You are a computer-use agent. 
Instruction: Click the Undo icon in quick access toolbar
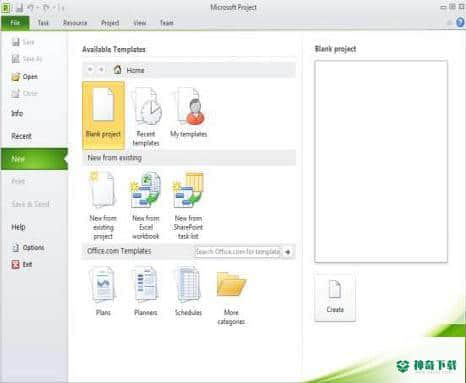tap(31, 8)
